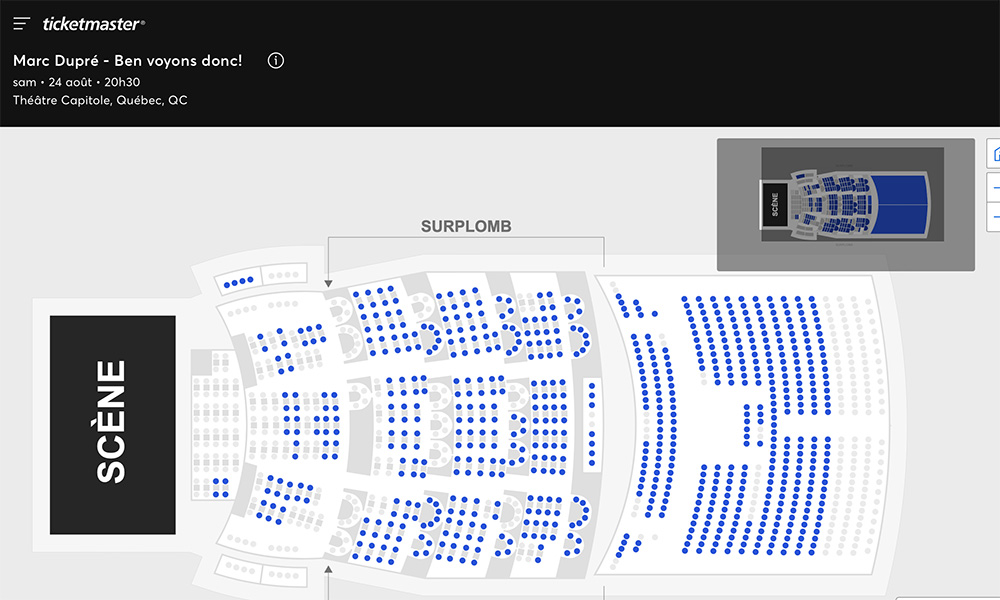Click the venue minimap thumbnail
1000x600 pixels.
[845, 204]
